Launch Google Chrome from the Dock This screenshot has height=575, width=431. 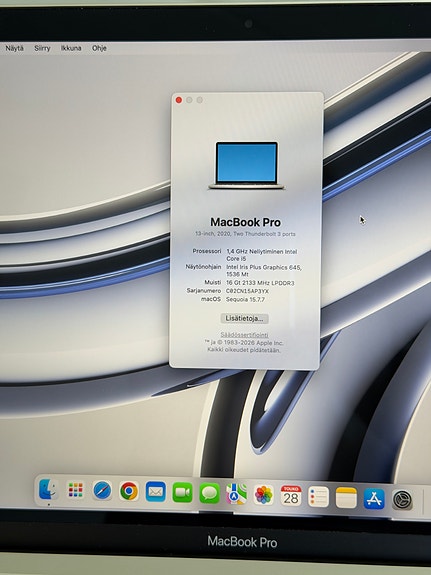(x=129, y=491)
